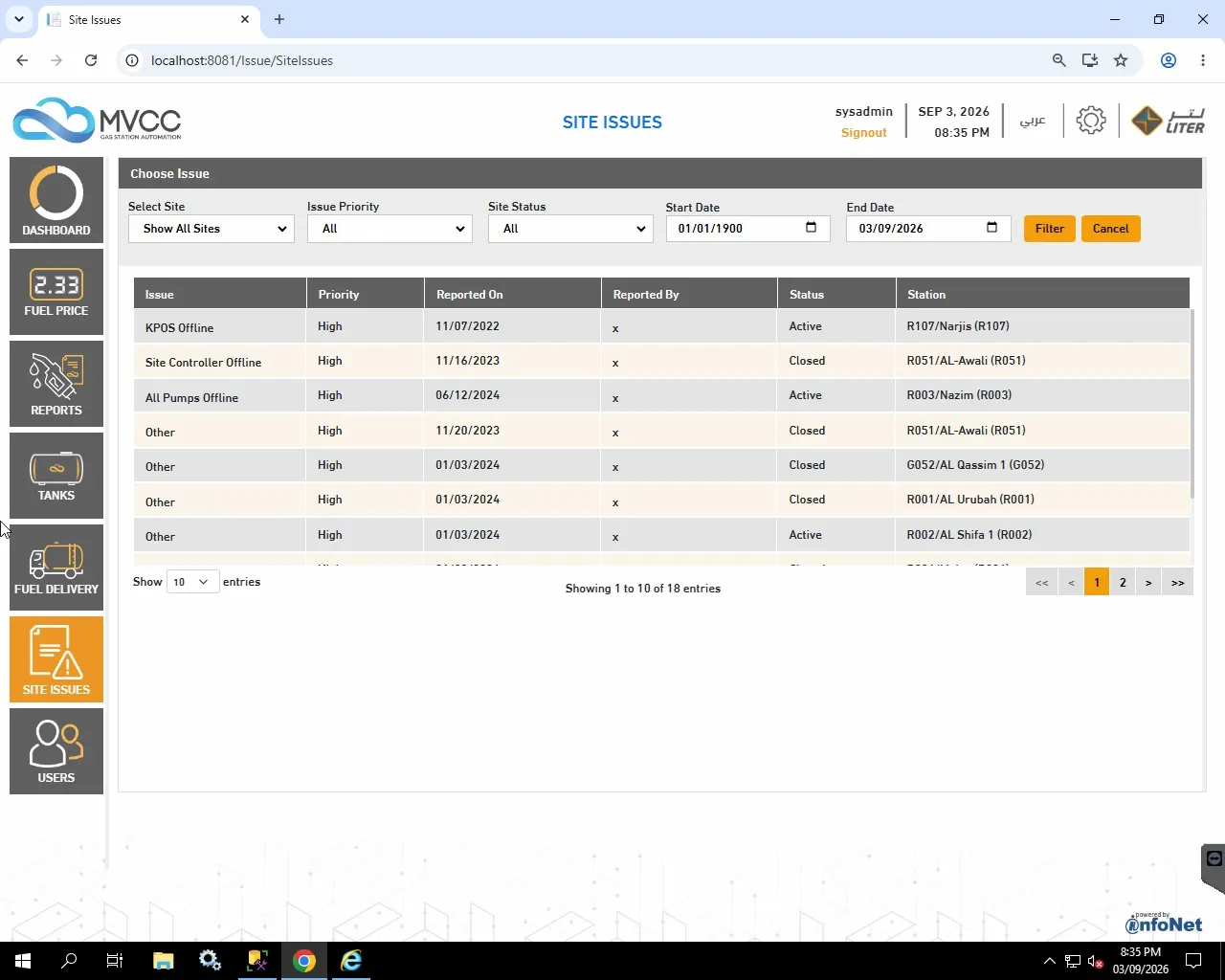Screen dimensions: 1225x980
Task: Open Start Date calendar picker icon
Action: tap(811, 228)
